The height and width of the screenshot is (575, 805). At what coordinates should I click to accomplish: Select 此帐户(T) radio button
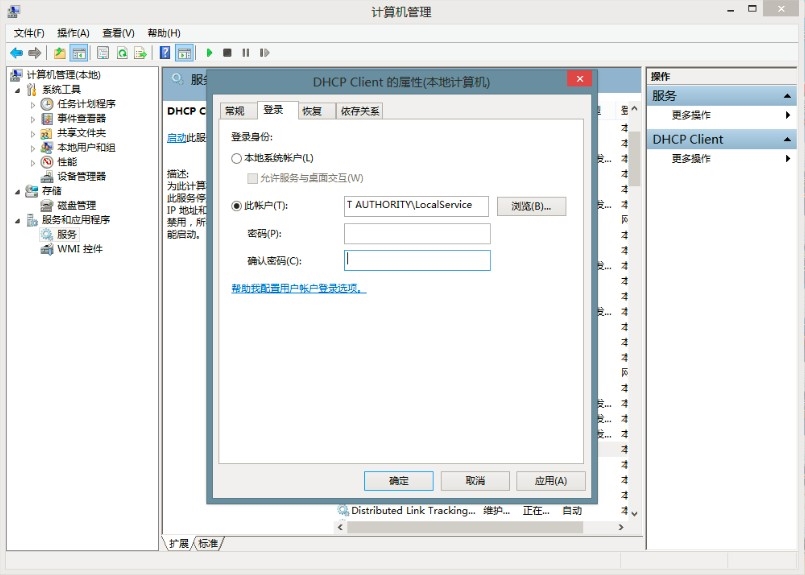point(236,206)
